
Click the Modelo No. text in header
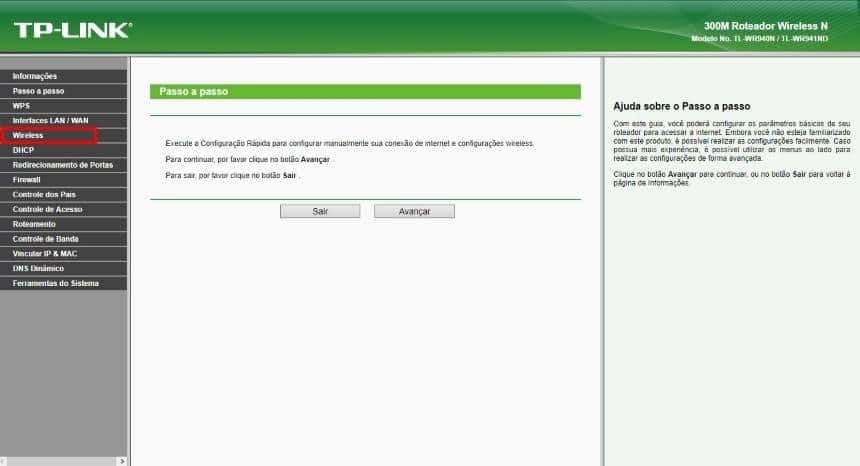(x=760, y=39)
